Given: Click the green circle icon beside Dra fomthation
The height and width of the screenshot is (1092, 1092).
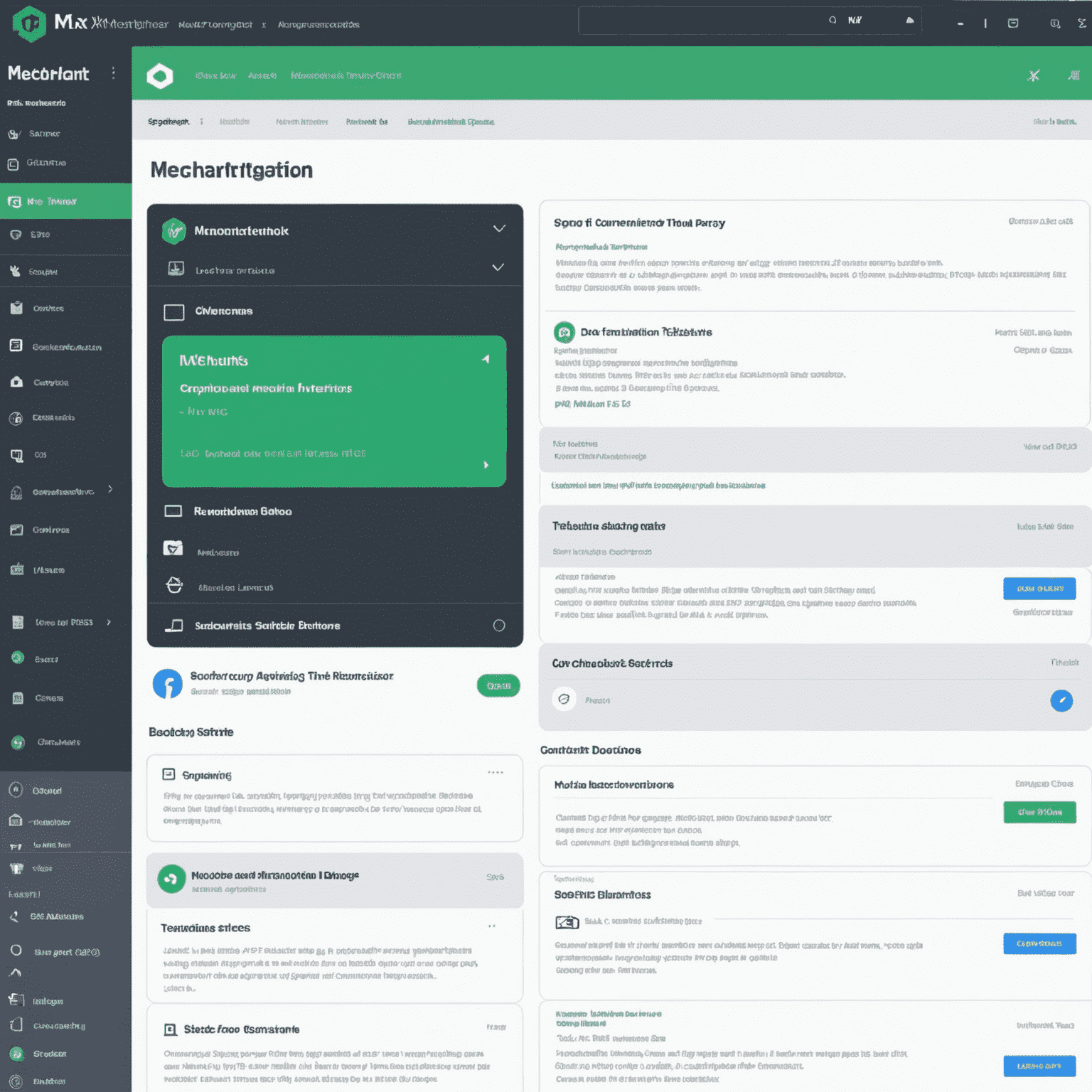Looking at the screenshot, I should (564, 332).
